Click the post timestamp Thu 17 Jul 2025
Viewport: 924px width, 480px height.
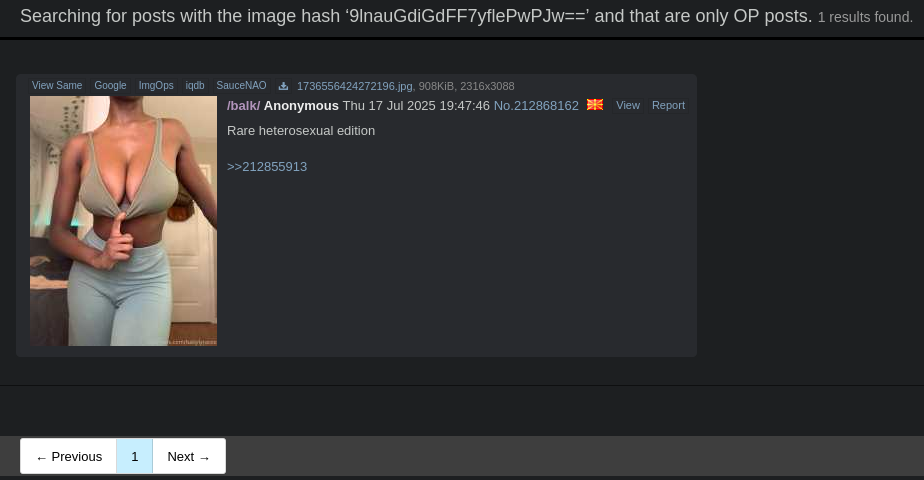pos(416,106)
